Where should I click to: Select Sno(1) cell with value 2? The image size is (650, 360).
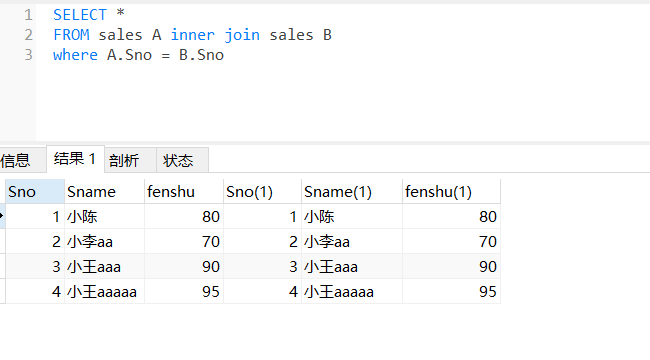262,241
